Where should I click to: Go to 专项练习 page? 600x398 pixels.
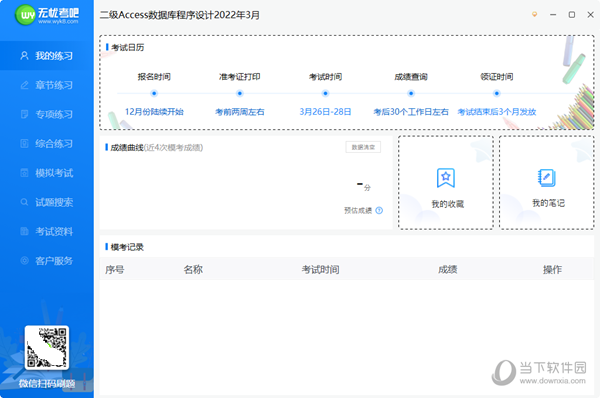pyautogui.click(x=47, y=114)
